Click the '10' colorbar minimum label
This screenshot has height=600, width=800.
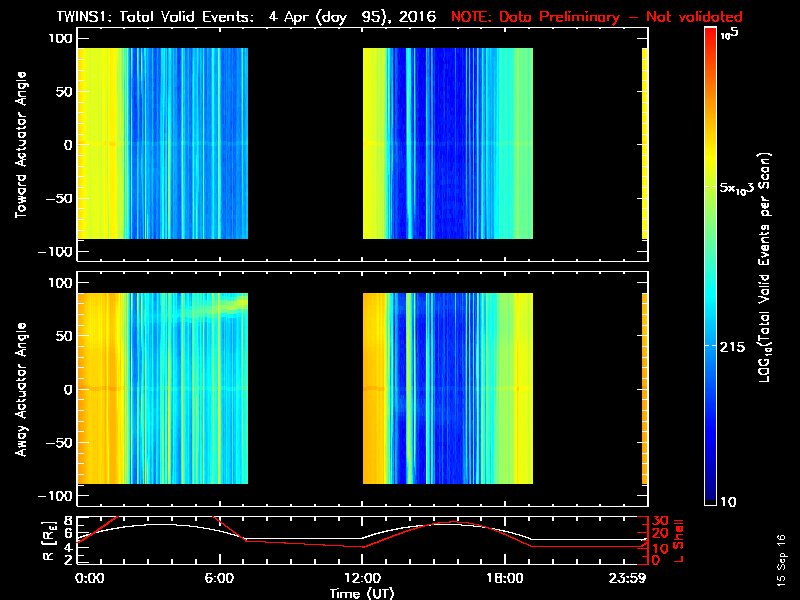(728, 502)
